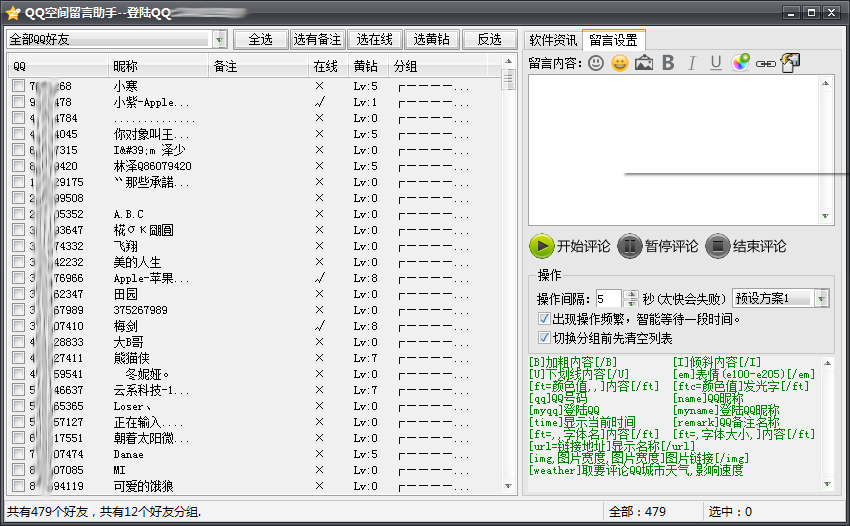Viewport: 850px width, 526px height.
Task: Click the 全部：479 status bar entry
Action: 637,511
